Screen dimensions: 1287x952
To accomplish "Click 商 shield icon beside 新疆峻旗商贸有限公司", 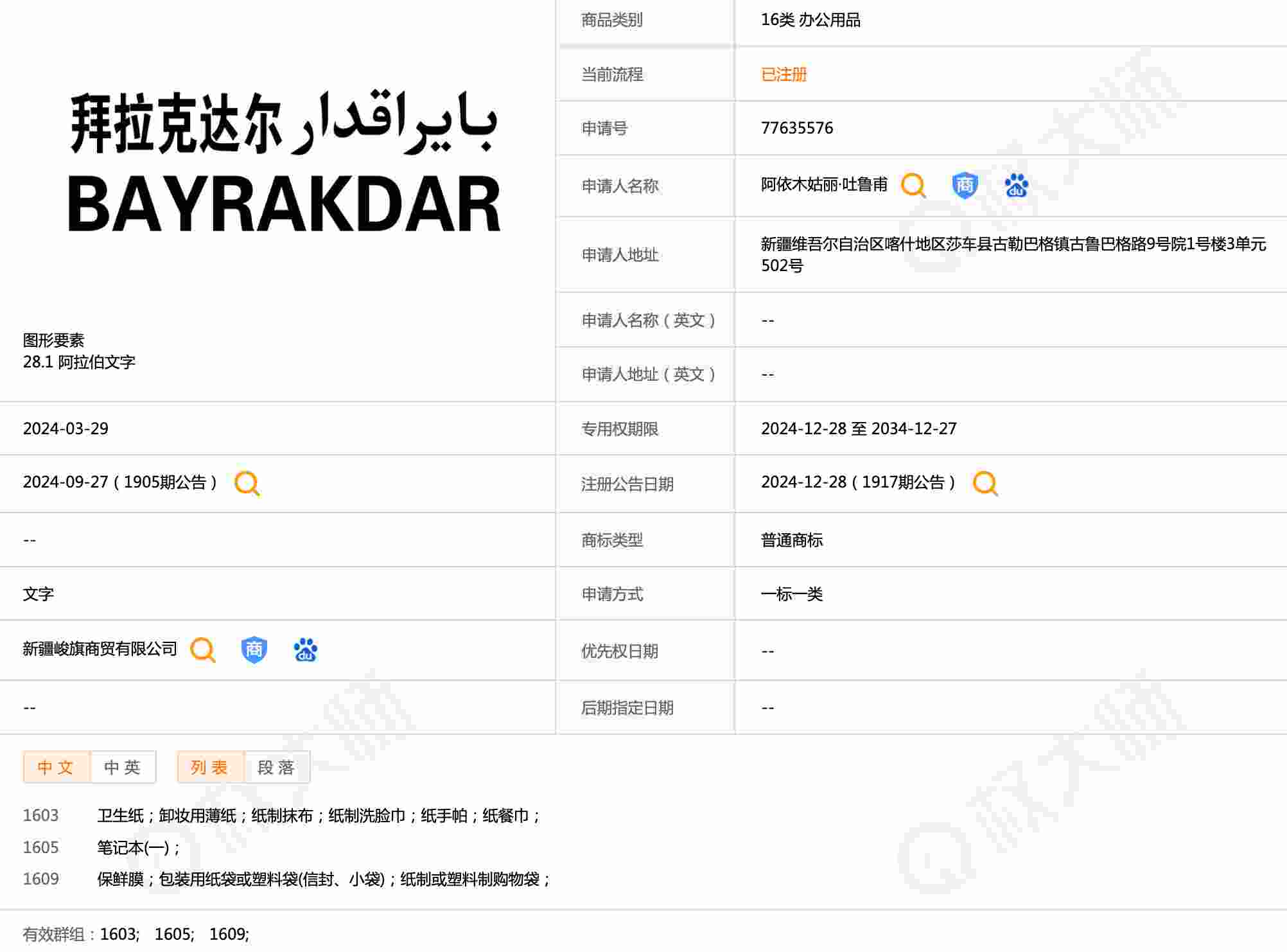I will pos(254,650).
